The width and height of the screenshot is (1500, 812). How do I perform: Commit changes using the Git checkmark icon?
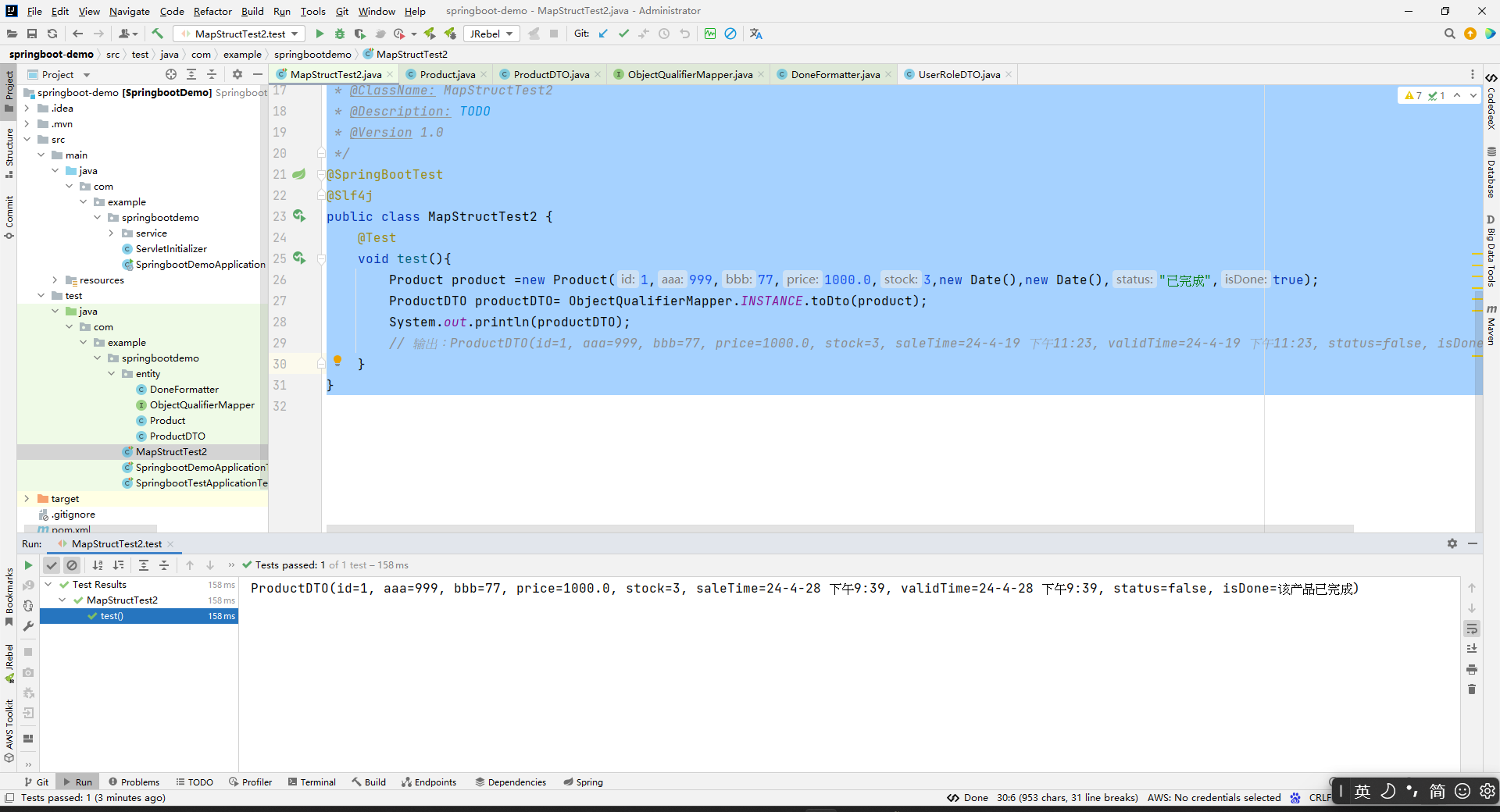(624, 34)
